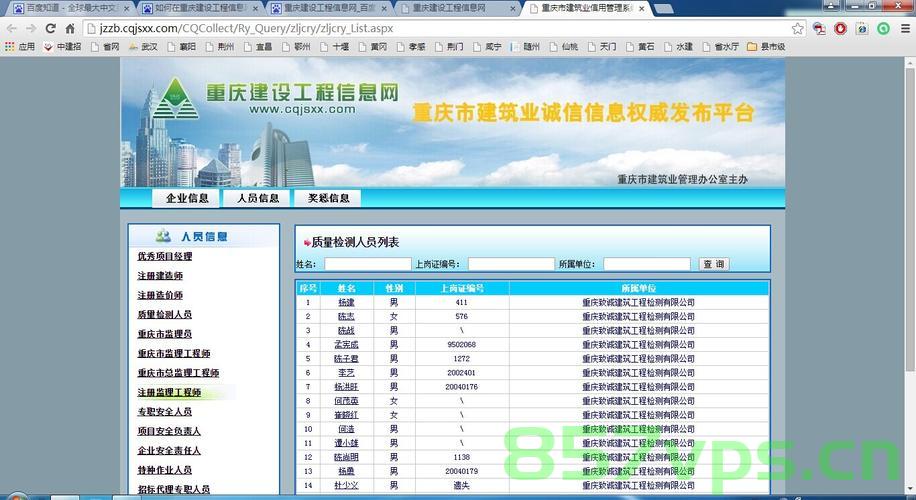Viewport: 916px width, 500px height.
Task: Click the 查询 search button
Action: [714, 264]
